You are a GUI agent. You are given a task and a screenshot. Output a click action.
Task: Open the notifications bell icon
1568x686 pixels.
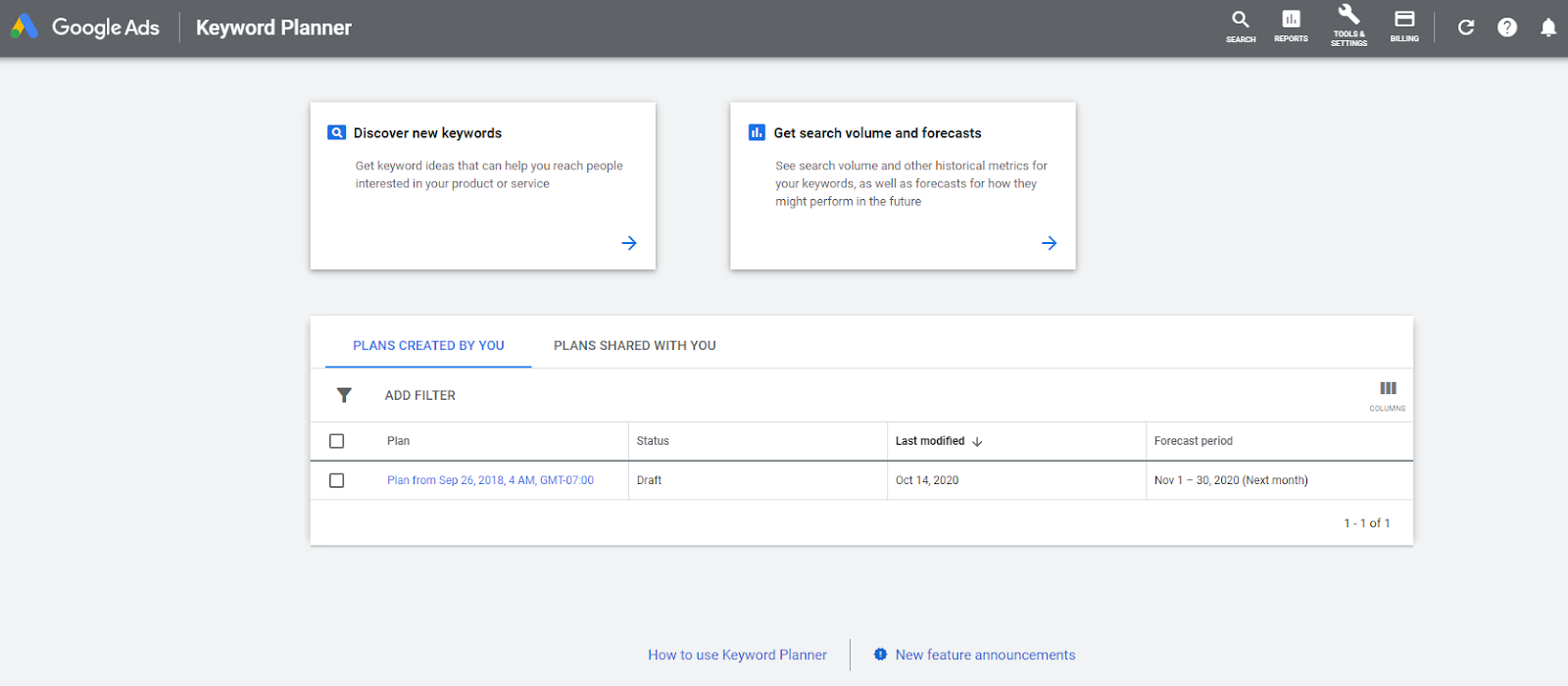click(1548, 27)
